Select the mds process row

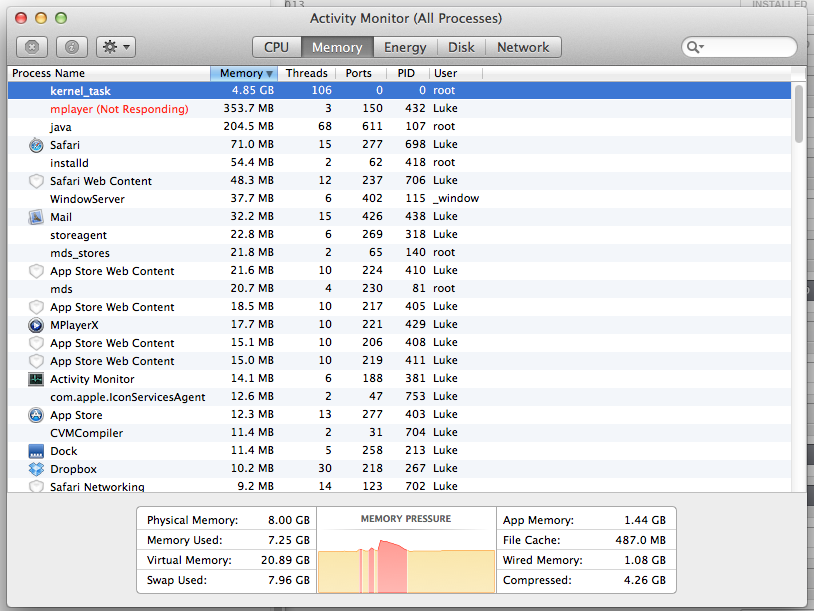(x=399, y=289)
